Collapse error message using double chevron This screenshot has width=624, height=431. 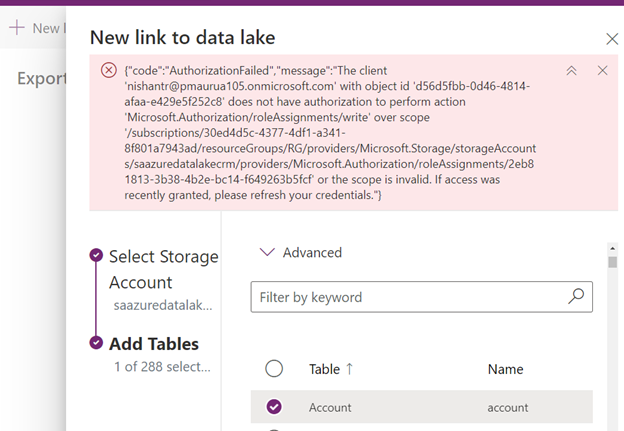[x=572, y=70]
